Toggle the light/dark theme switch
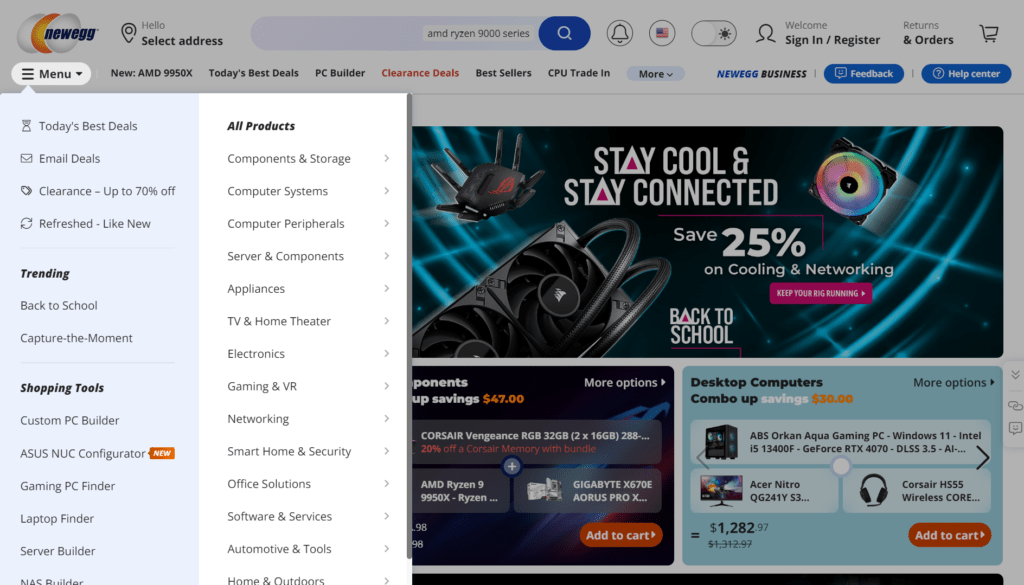 coord(714,33)
